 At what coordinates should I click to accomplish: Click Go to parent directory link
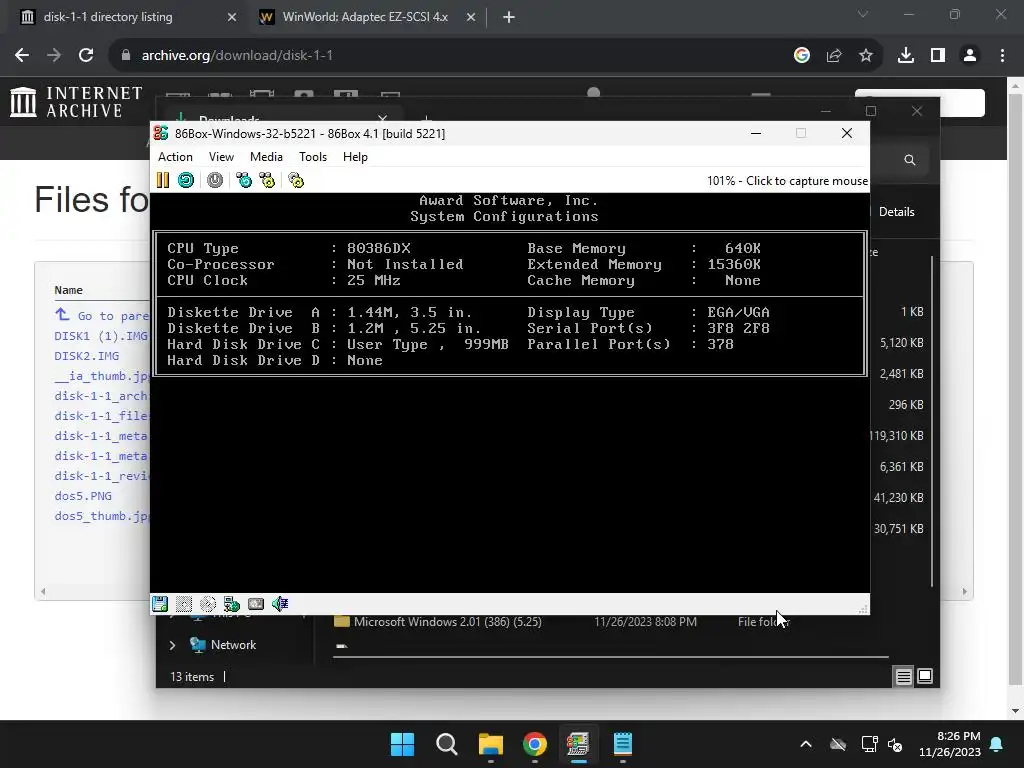102,315
